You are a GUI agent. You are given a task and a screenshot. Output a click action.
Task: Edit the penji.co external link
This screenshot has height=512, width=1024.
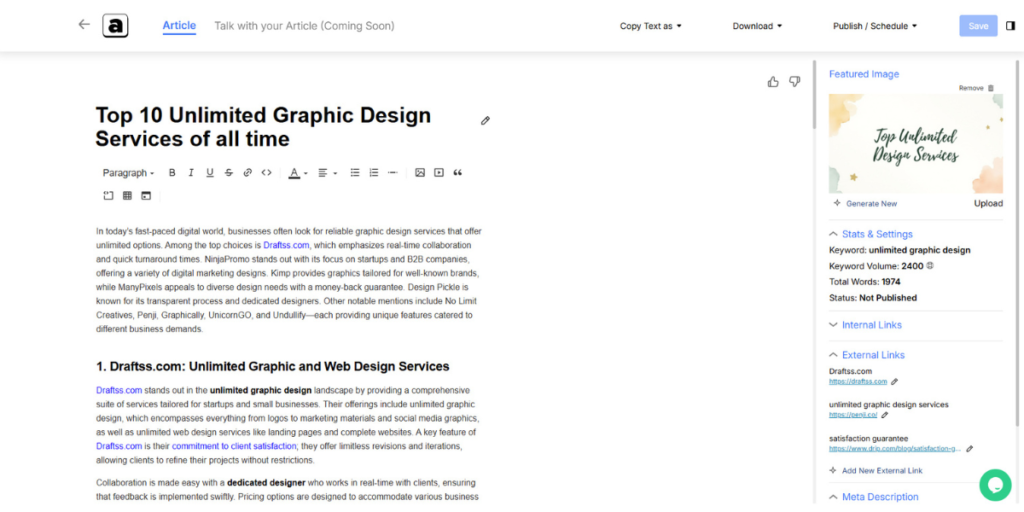point(885,415)
